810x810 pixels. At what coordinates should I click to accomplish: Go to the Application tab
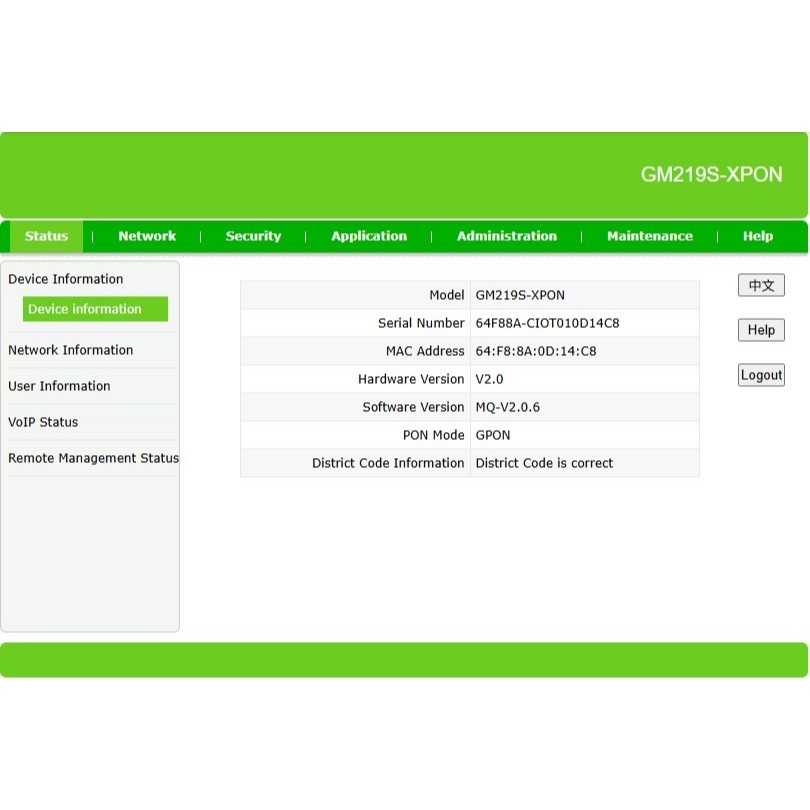click(369, 236)
